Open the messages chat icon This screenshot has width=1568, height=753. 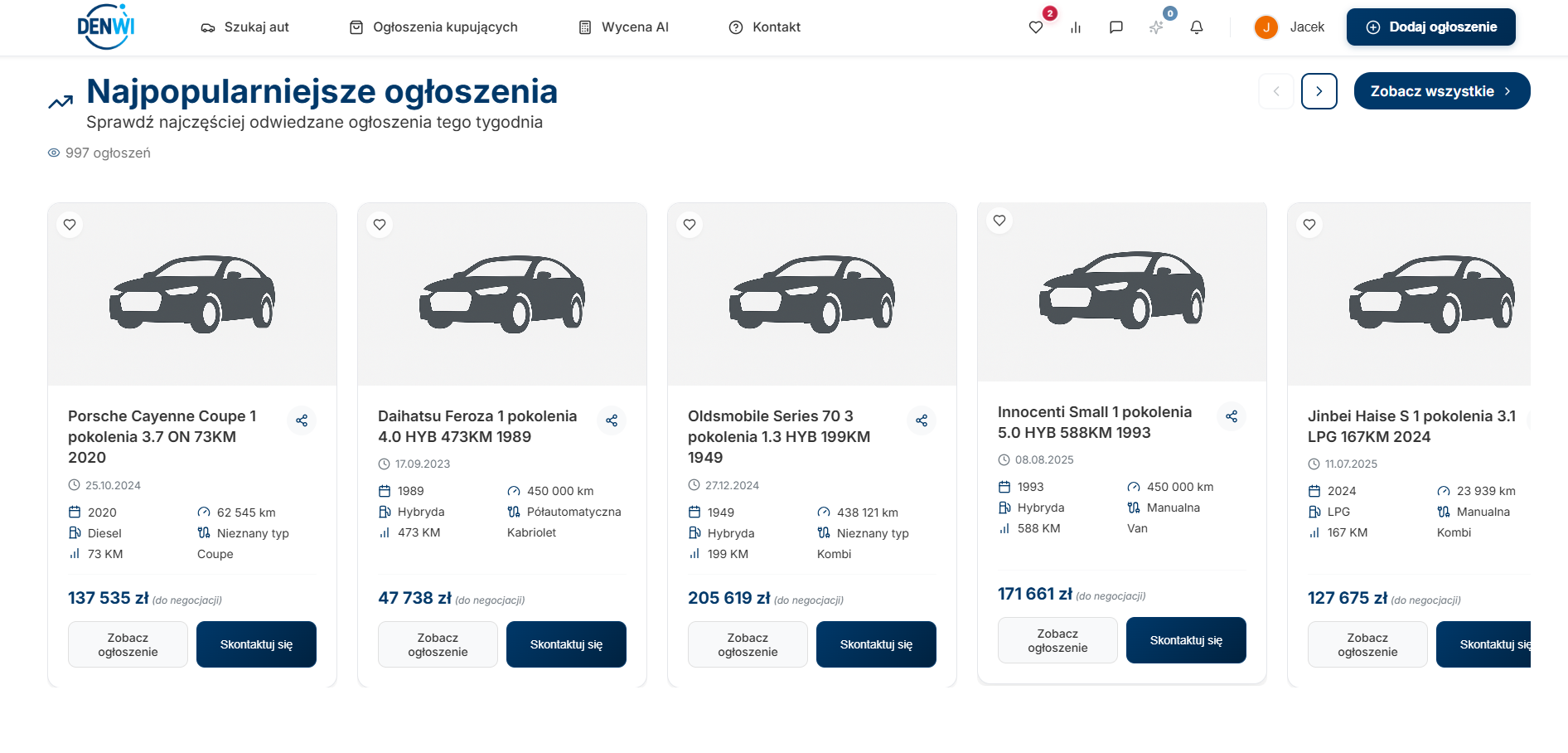coord(1116,27)
